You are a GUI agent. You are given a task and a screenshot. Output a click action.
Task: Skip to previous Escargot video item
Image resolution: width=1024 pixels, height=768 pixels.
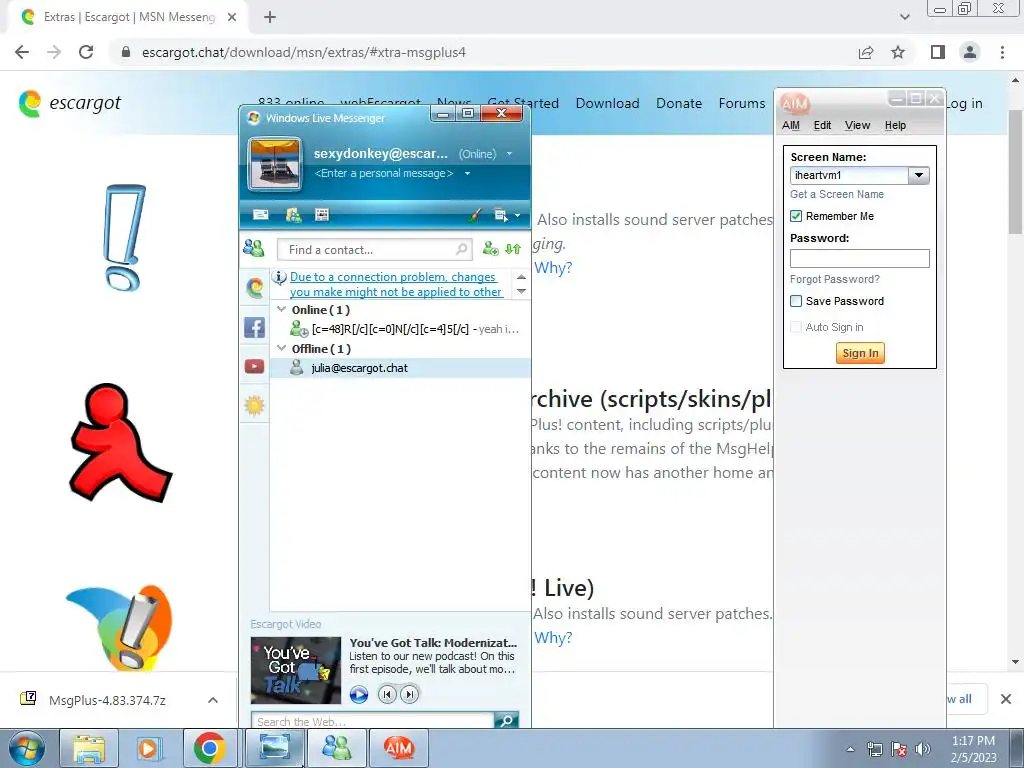387,694
